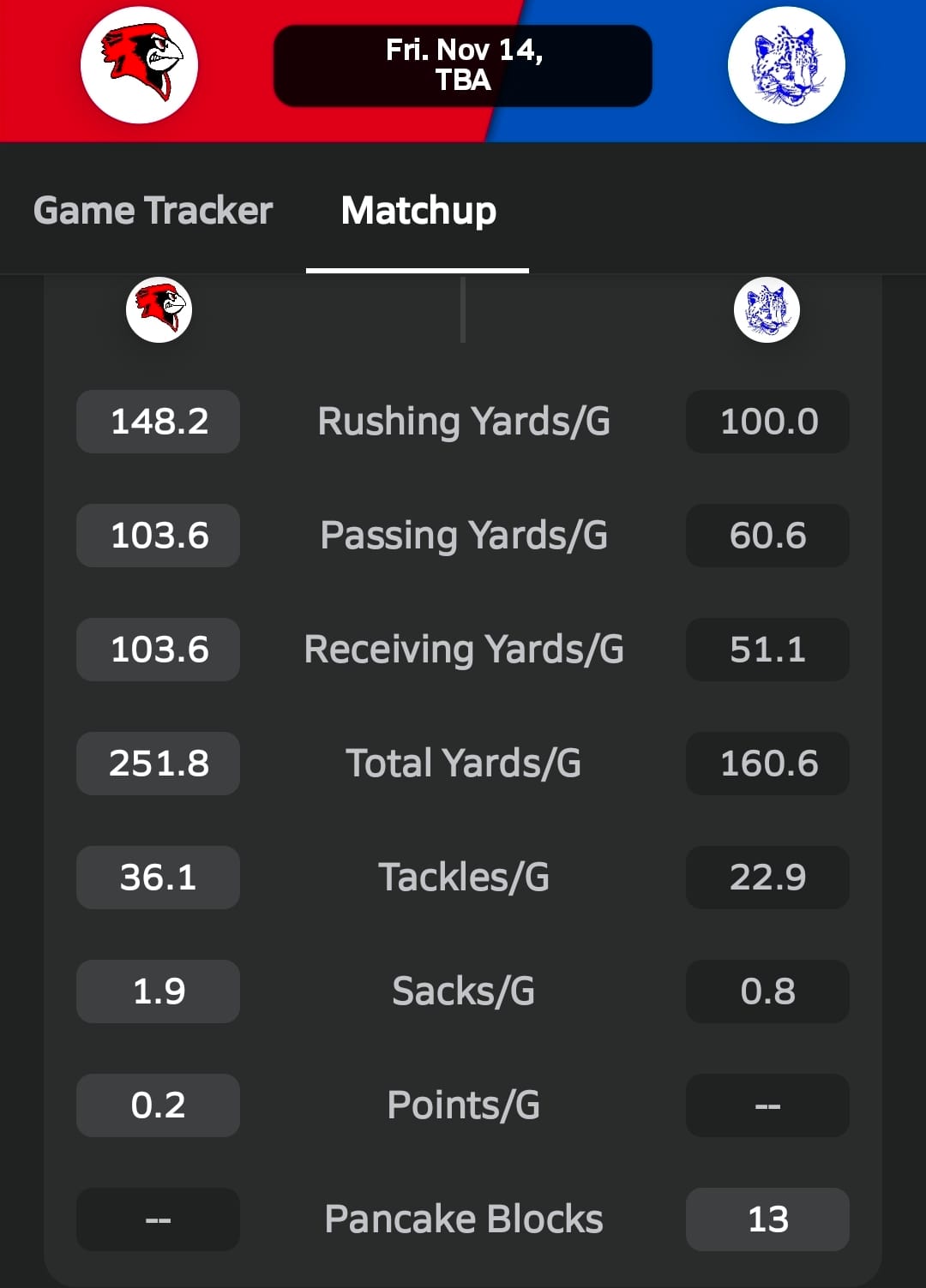926x1288 pixels.
Task: Select the 13 Pancake Blocks value
Action: pyautogui.click(x=767, y=1219)
